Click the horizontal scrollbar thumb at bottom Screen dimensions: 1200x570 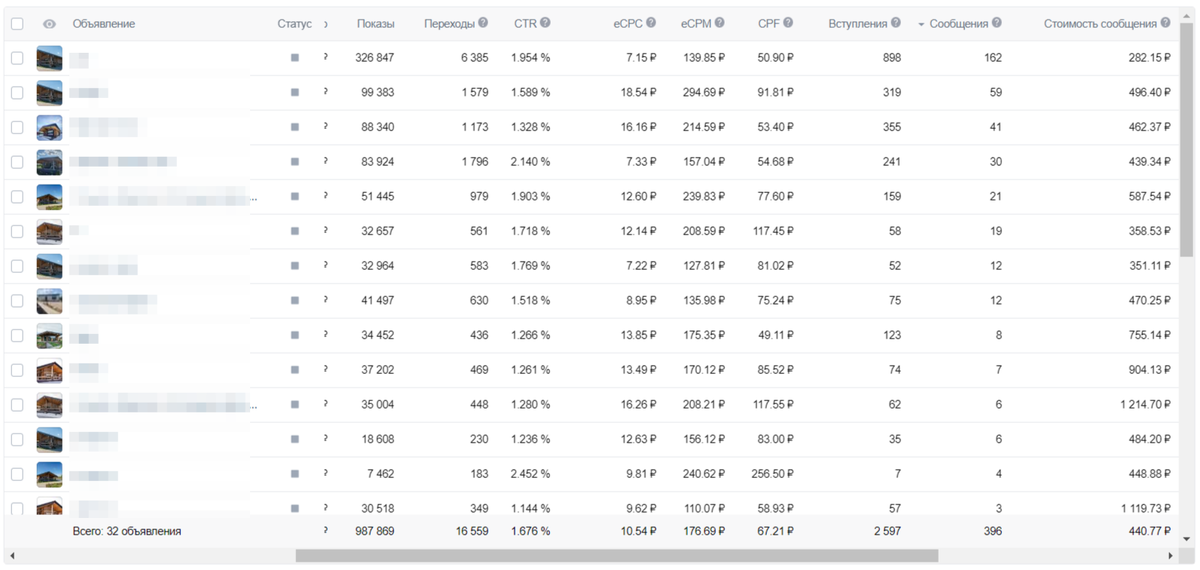tap(617, 556)
